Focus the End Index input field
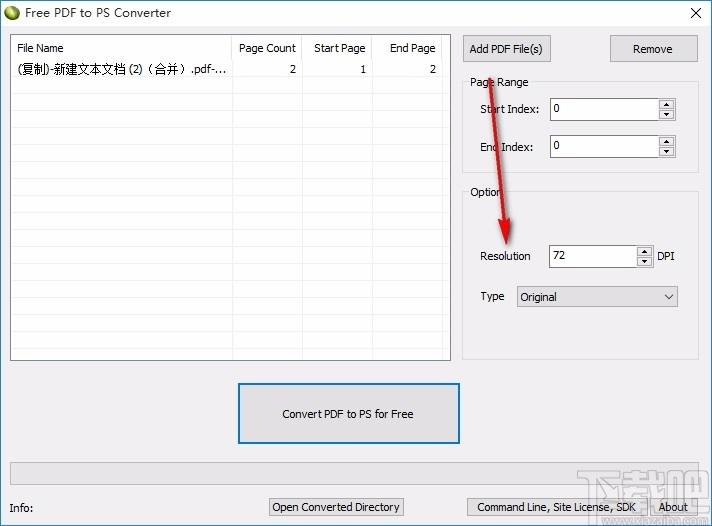 [604, 147]
